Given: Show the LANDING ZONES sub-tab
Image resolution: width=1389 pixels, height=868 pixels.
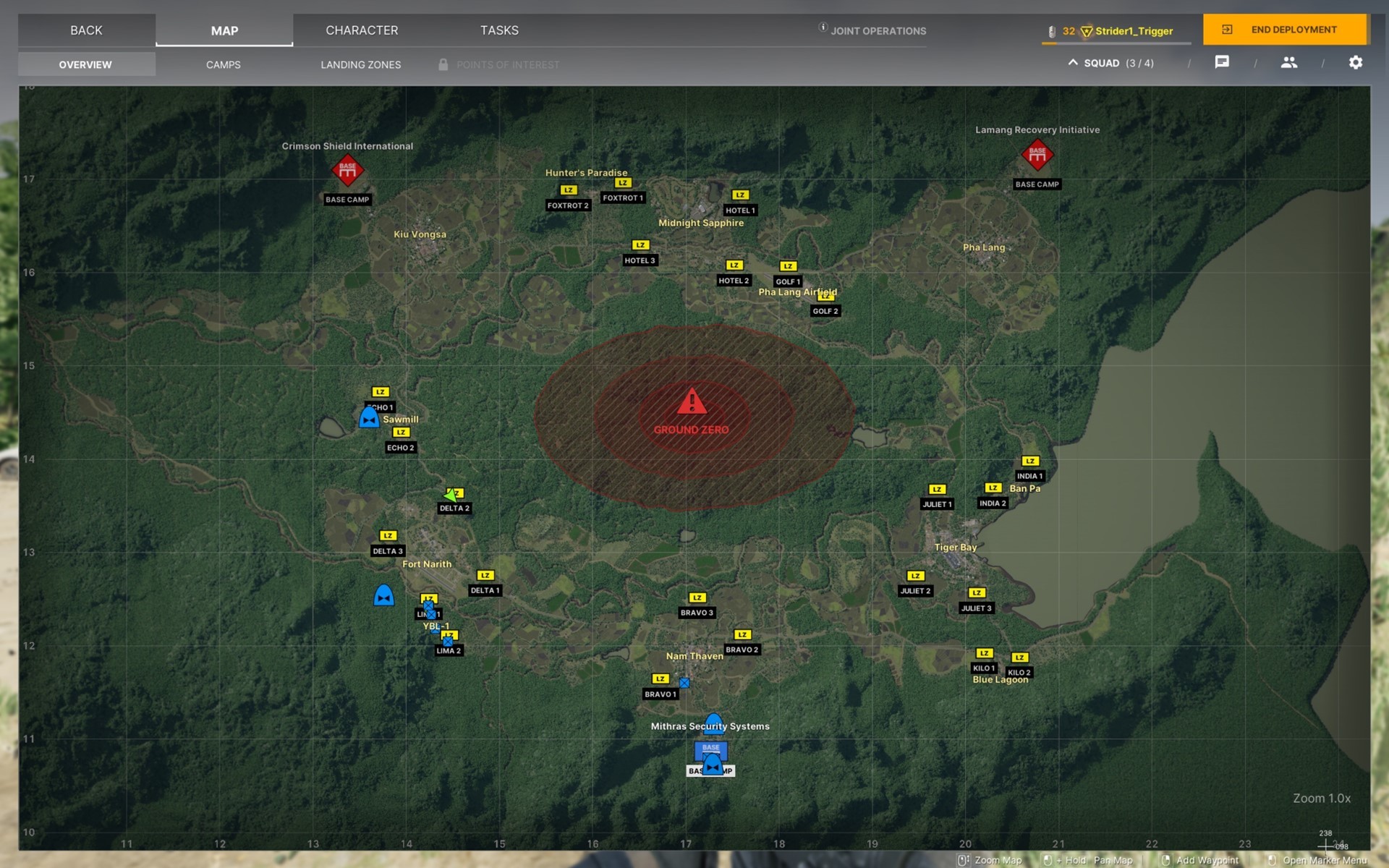Looking at the screenshot, I should pos(361,64).
